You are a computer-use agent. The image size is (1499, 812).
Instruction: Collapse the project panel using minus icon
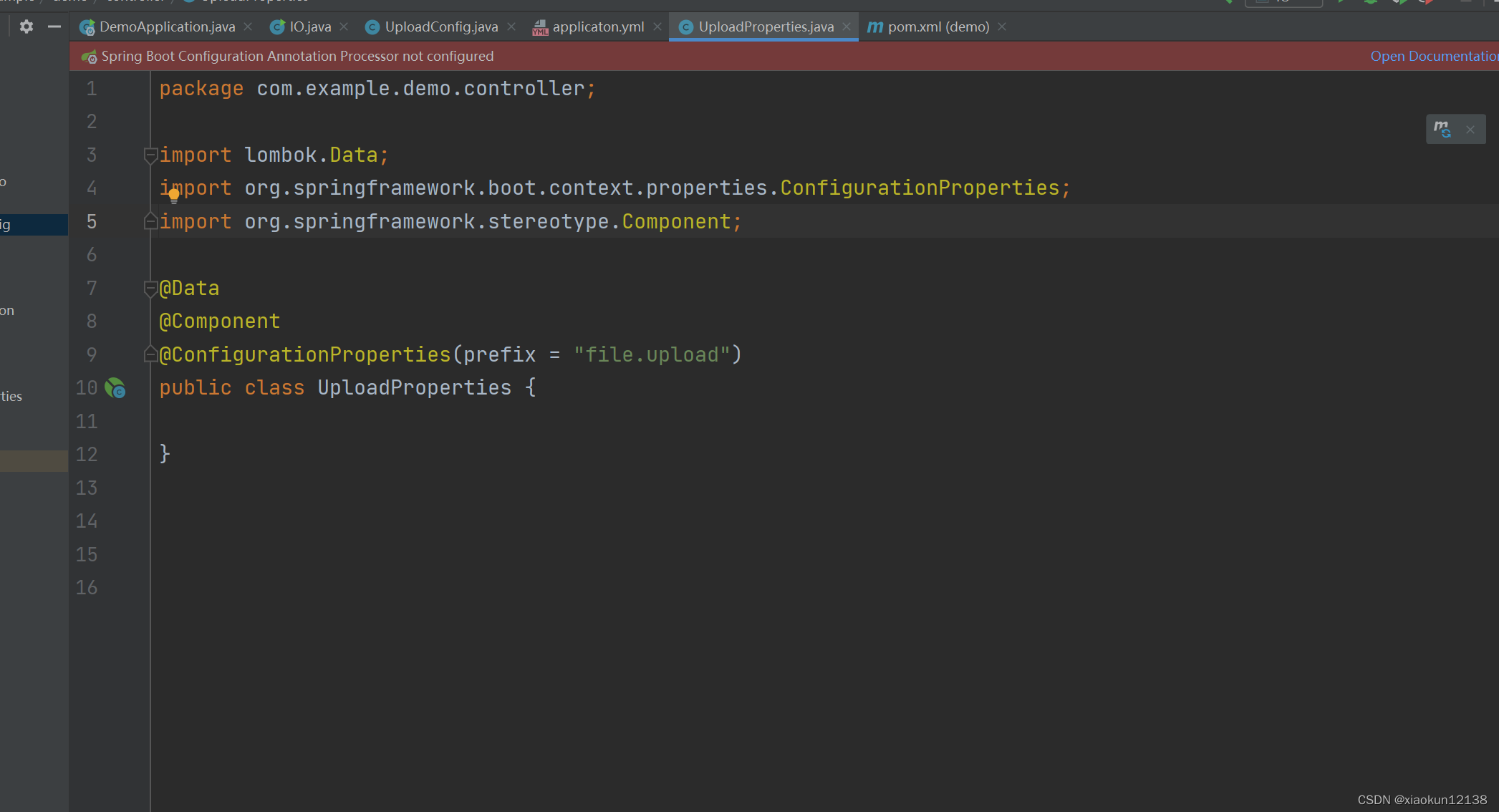[54, 26]
